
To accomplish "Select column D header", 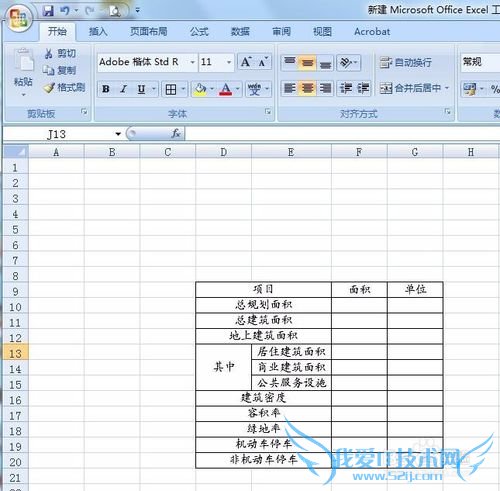I will (x=223, y=152).
